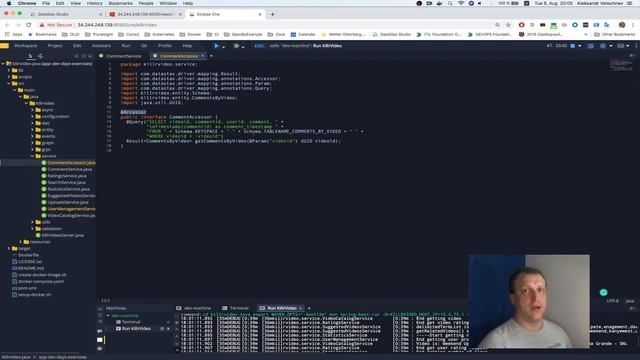Expand the validation folder

[32, 229]
